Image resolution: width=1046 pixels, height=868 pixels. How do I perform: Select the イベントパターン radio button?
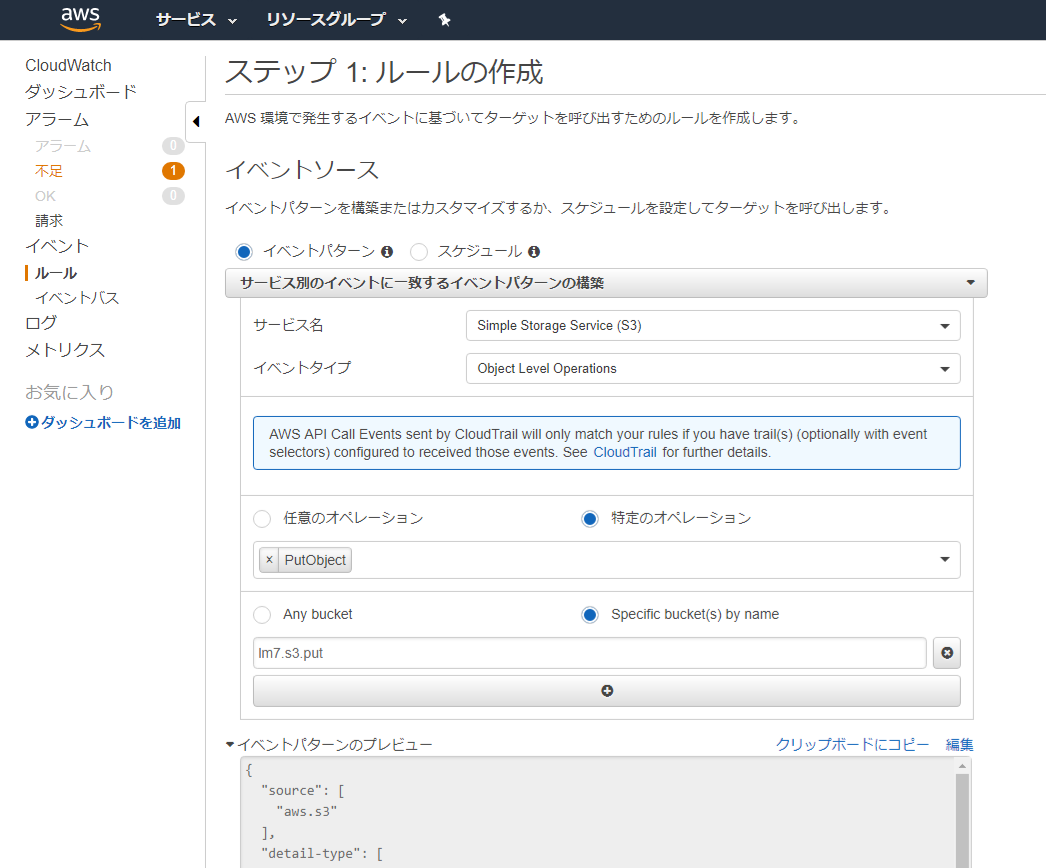click(243, 252)
